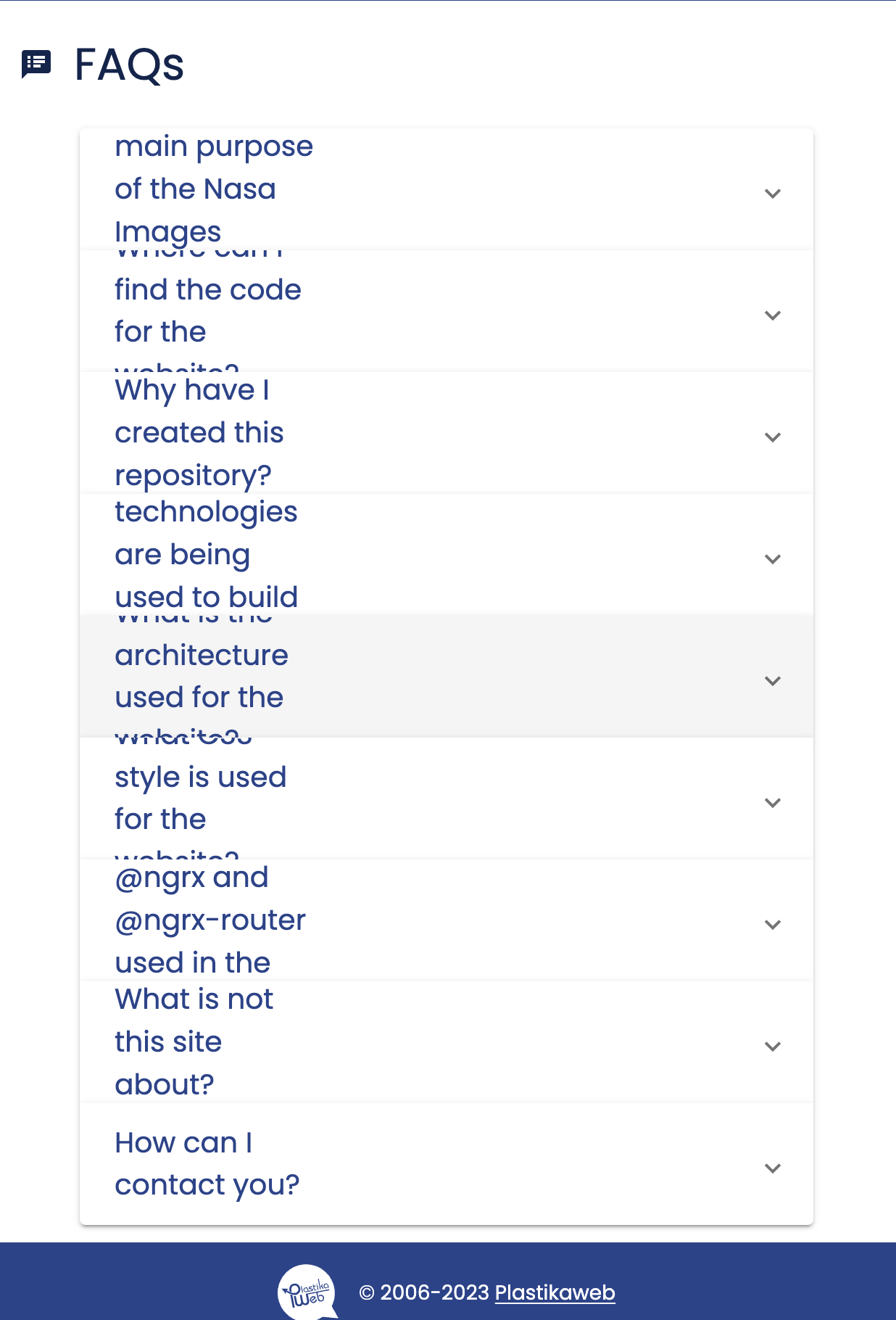The width and height of the screenshot is (896, 1320).
Task: Click the chevron for the Nasa Images question
Action: tap(773, 192)
